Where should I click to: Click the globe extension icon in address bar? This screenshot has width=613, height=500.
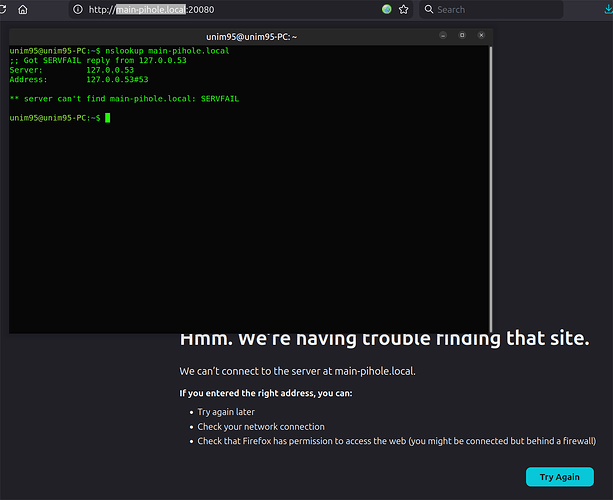pos(387,9)
